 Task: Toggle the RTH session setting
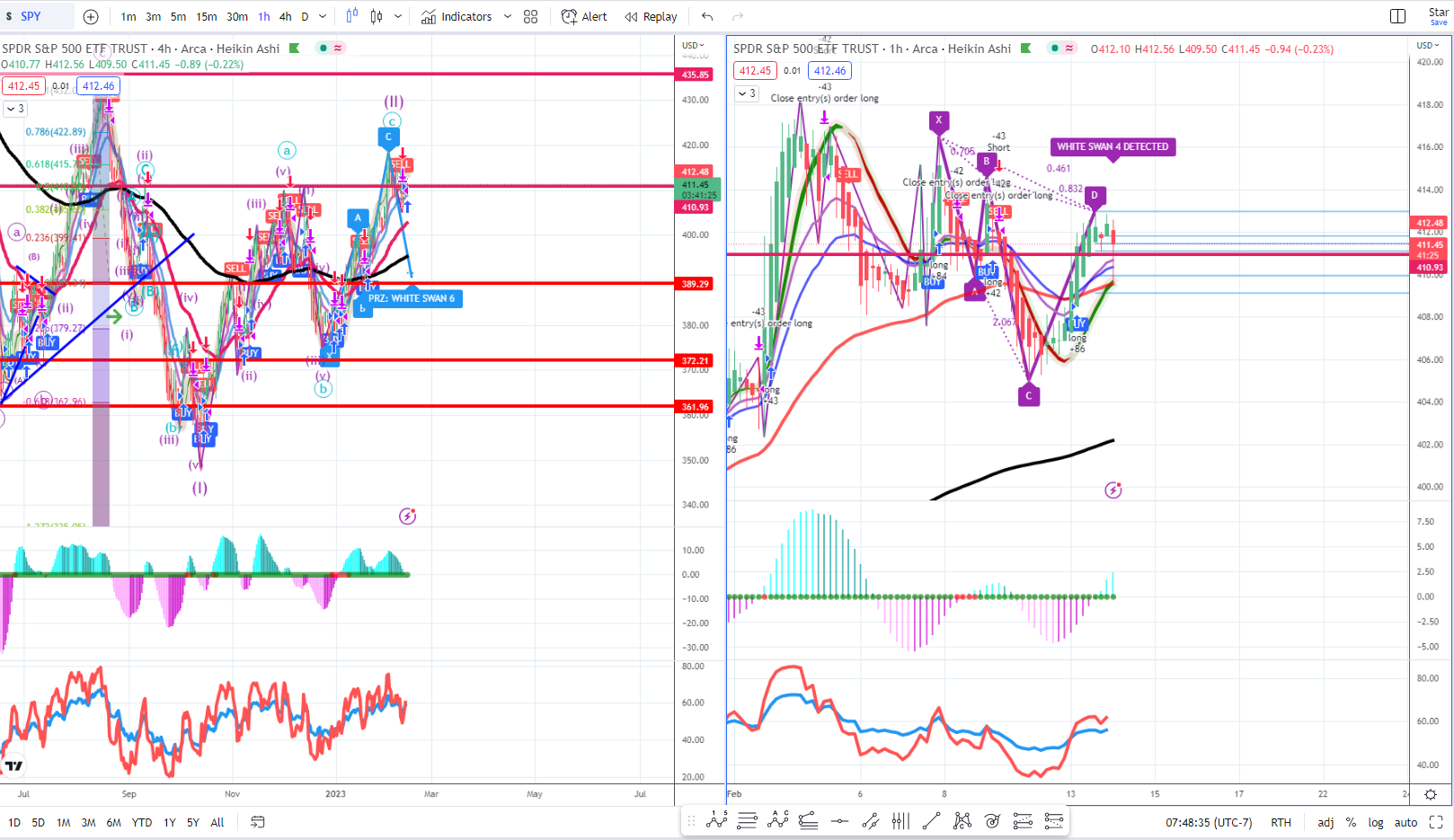[x=1281, y=822]
